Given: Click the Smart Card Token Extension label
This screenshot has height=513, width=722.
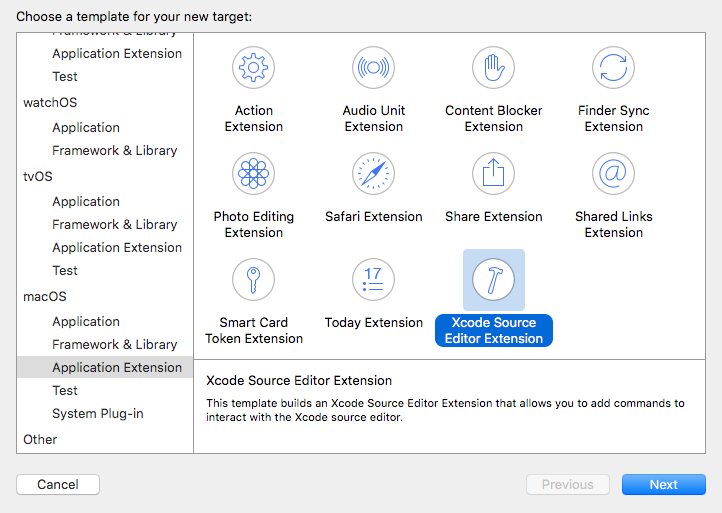Looking at the screenshot, I should pyautogui.click(x=254, y=330).
